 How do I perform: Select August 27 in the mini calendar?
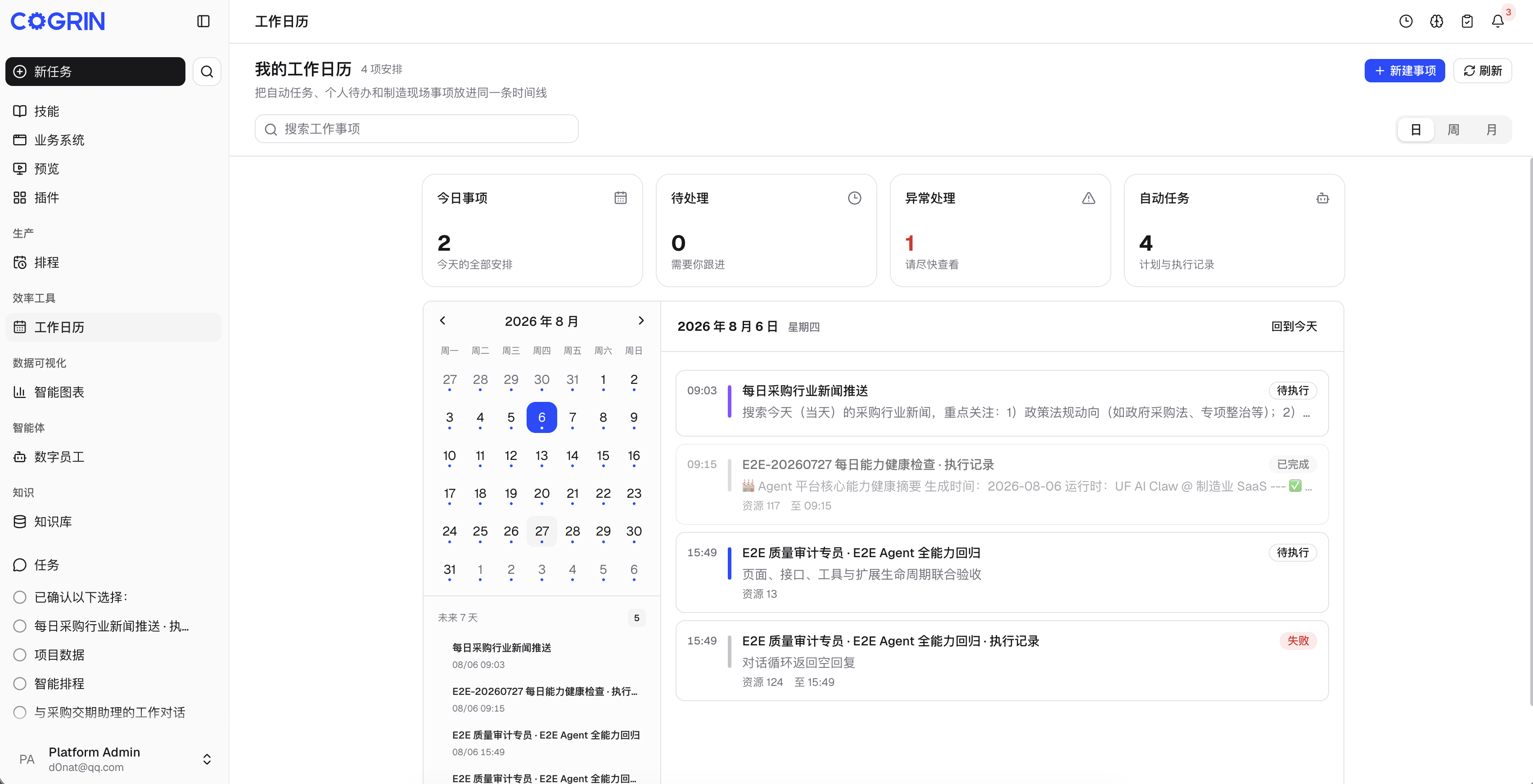pos(541,532)
